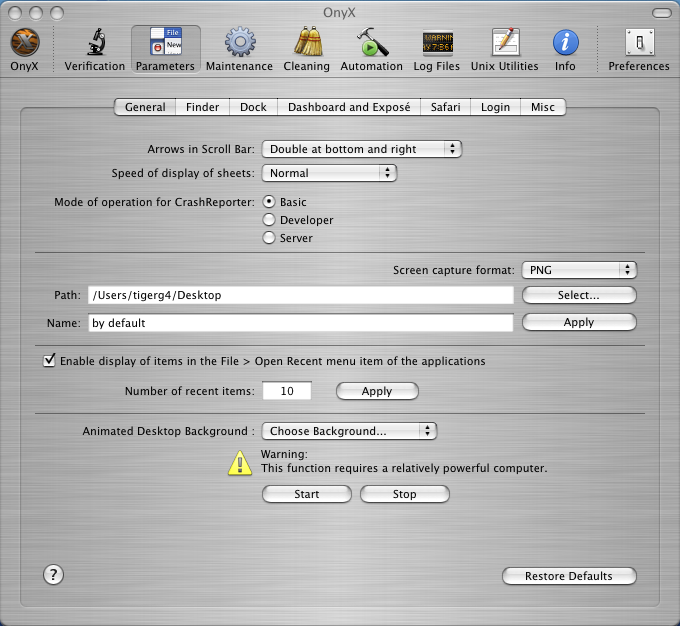
Task: Click Apply next to the Name field
Action: (x=579, y=322)
